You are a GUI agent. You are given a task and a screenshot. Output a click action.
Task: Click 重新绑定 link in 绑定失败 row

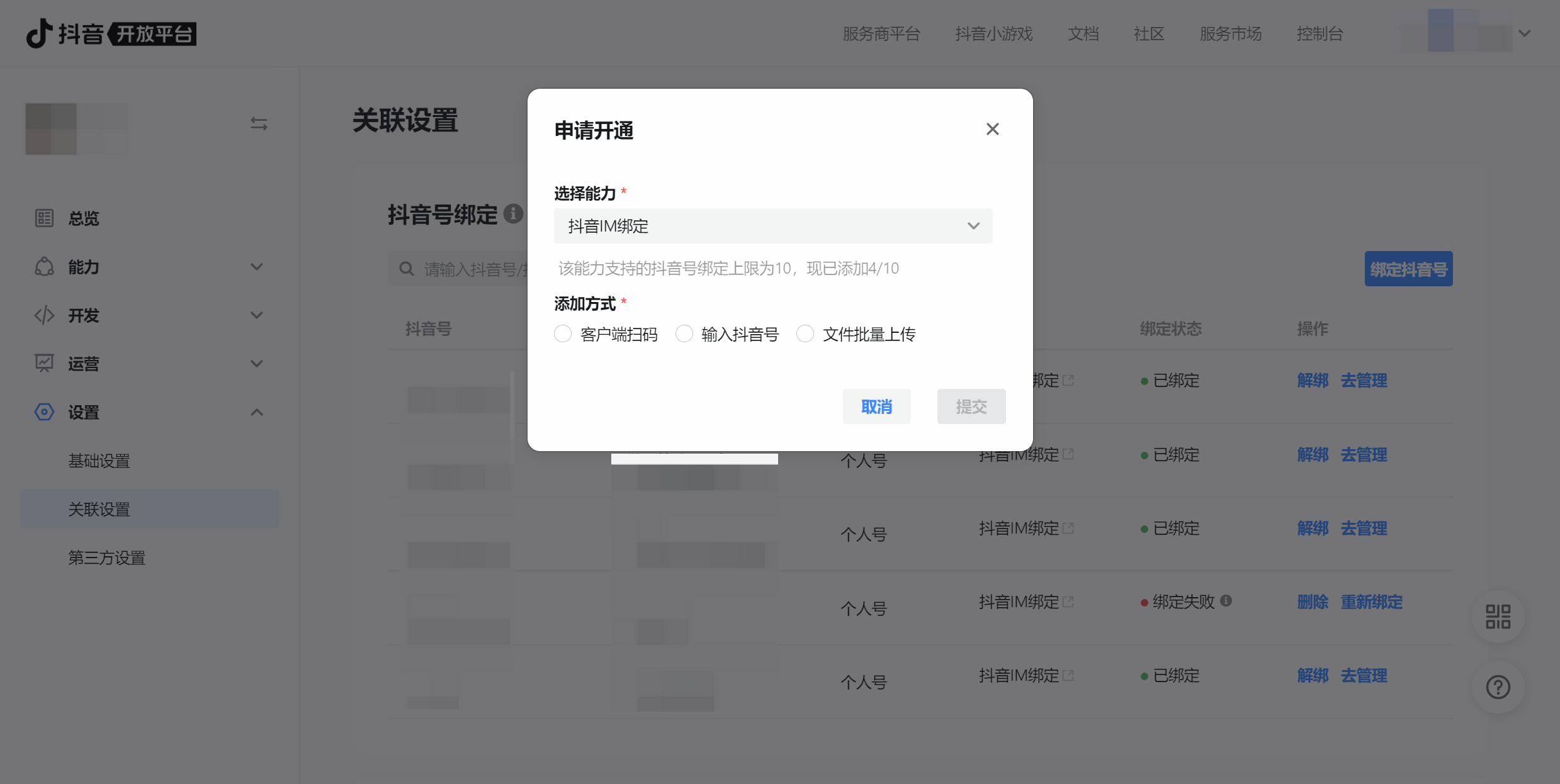point(1372,602)
